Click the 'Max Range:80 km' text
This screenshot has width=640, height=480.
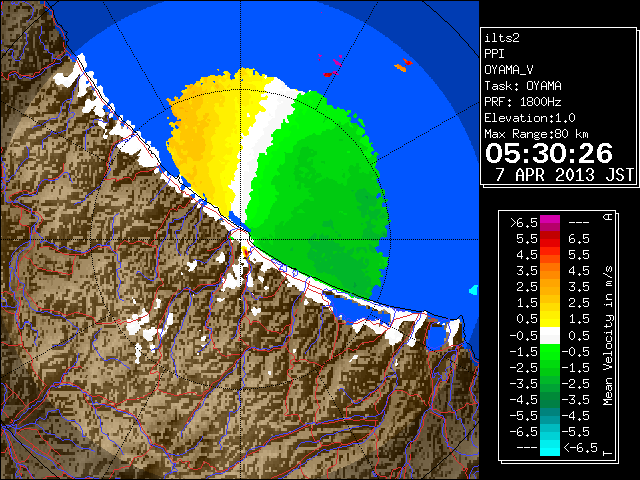[536, 134]
